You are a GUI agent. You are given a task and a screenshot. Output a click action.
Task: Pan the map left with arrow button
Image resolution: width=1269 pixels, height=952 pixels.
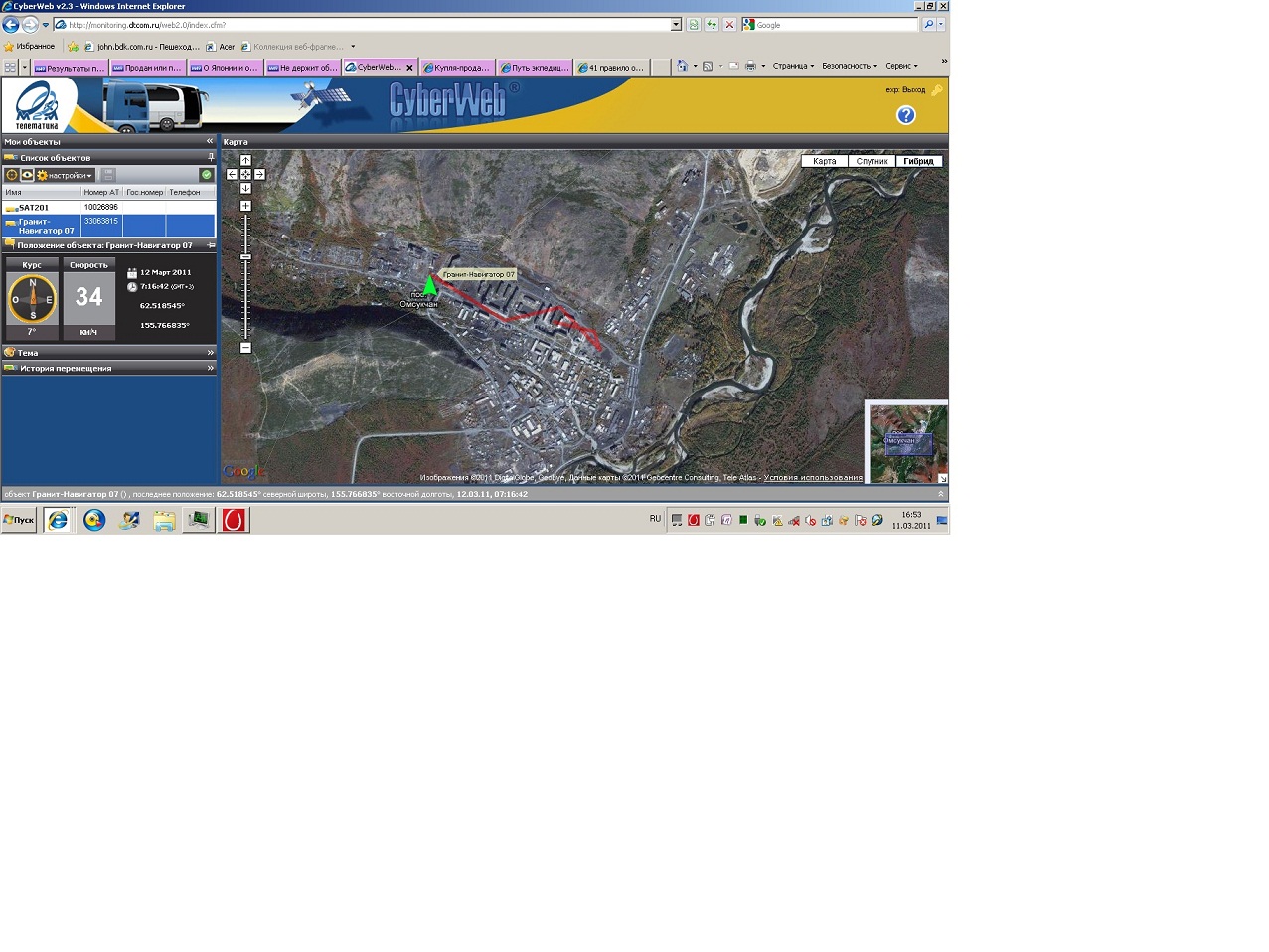pyautogui.click(x=232, y=174)
